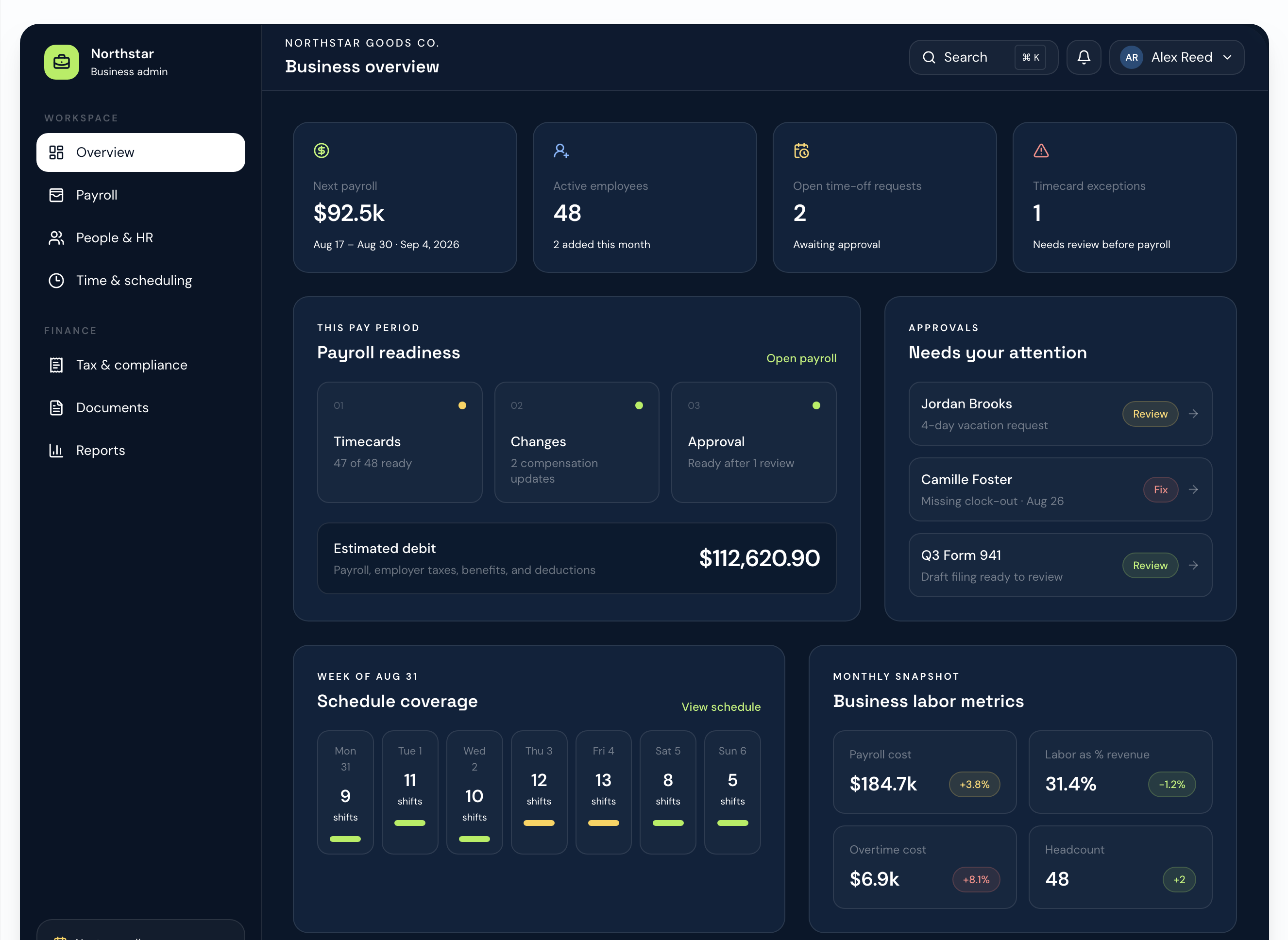Click the AR avatar circle
Image resolution: width=1288 pixels, height=940 pixels.
click(x=1132, y=57)
